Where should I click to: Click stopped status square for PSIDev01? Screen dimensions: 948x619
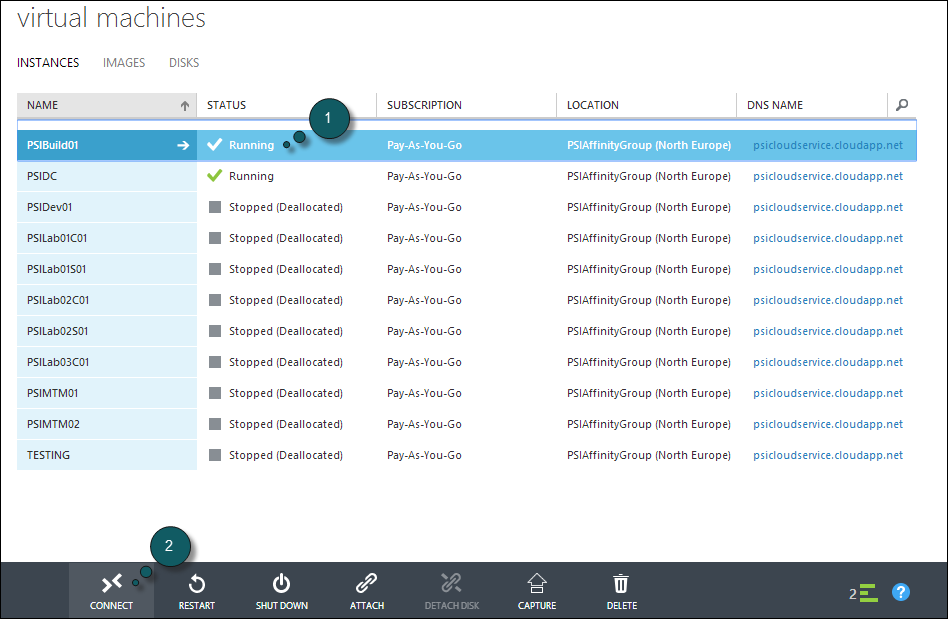tap(215, 207)
